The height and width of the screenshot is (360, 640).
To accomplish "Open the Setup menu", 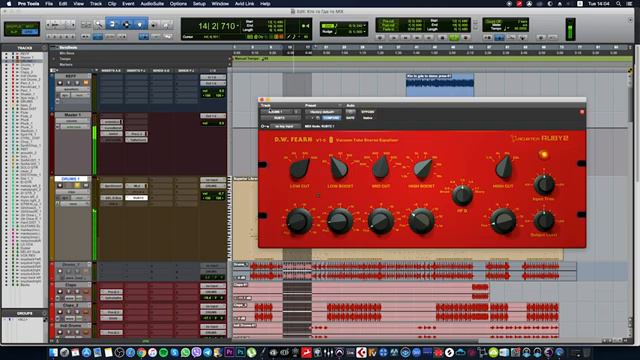I will (x=199, y=4).
